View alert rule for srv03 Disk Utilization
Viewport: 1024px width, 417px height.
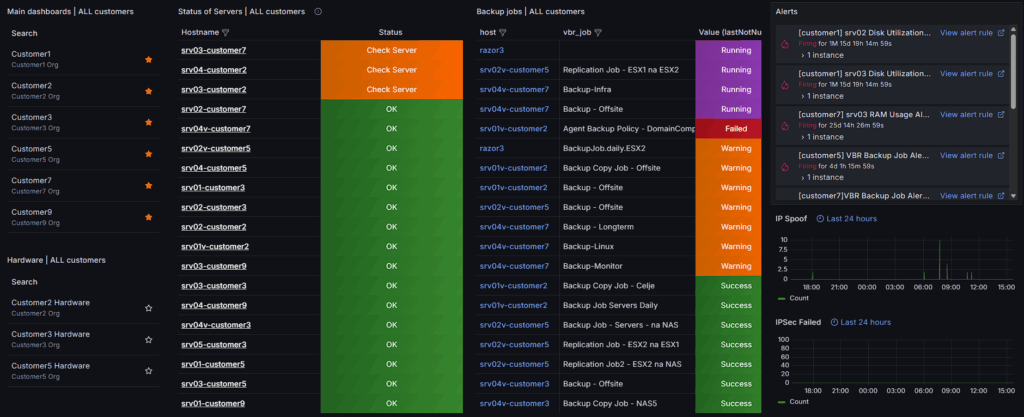pyautogui.click(x=966, y=73)
